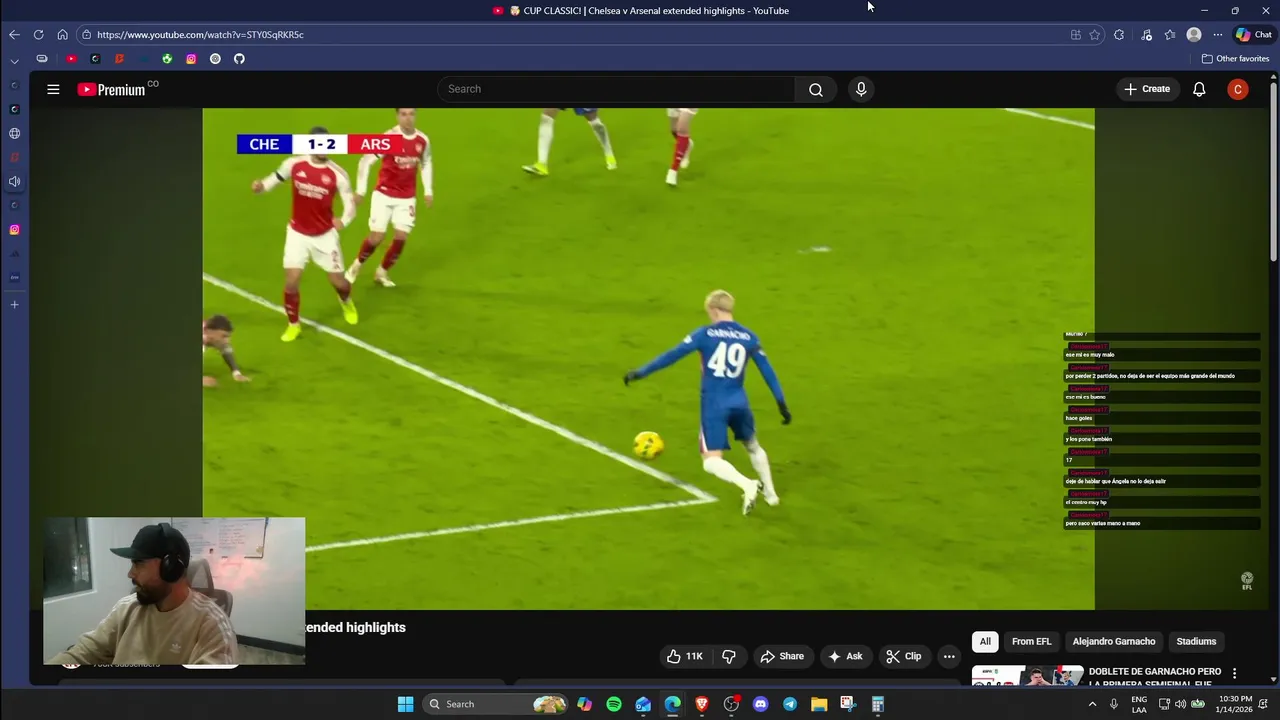The width and height of the screenshot is (1280, 720).
Task: Open Copilot Chat button
Action: point(1254,34)
